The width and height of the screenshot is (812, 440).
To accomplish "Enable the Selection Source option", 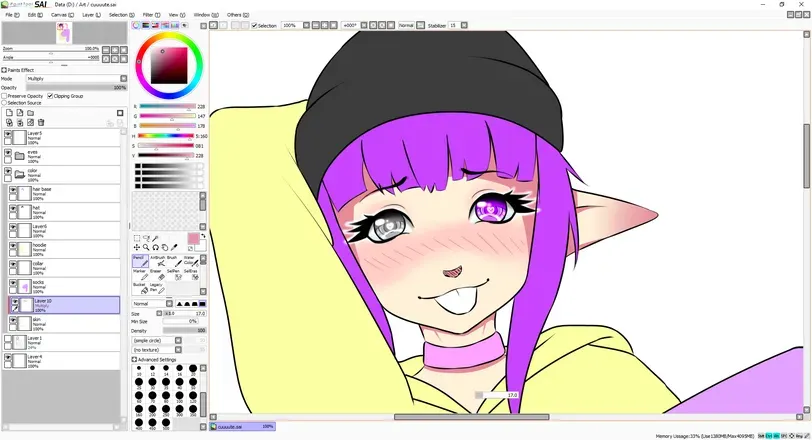I will (x=4, y=102).
